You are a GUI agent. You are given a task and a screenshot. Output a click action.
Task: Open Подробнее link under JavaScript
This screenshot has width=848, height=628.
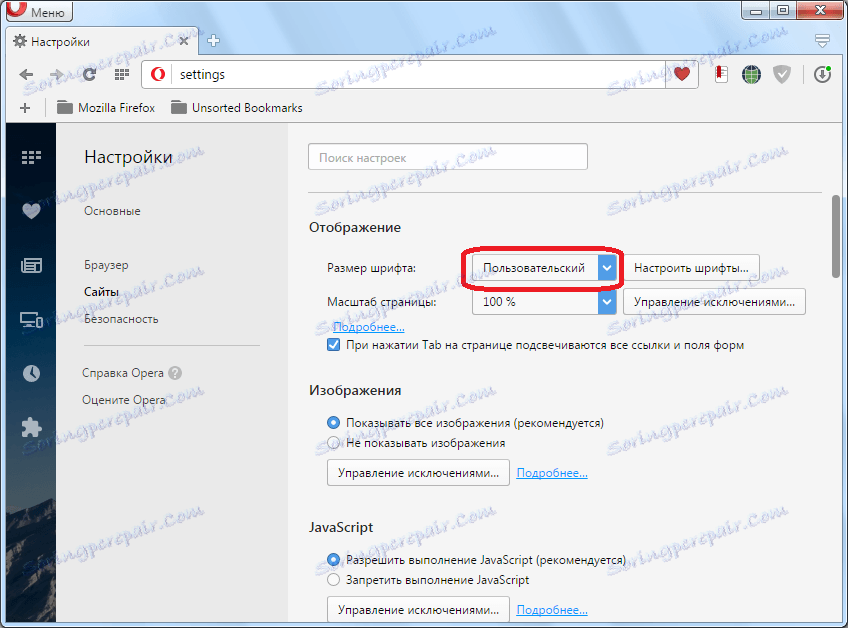(552, 610)
